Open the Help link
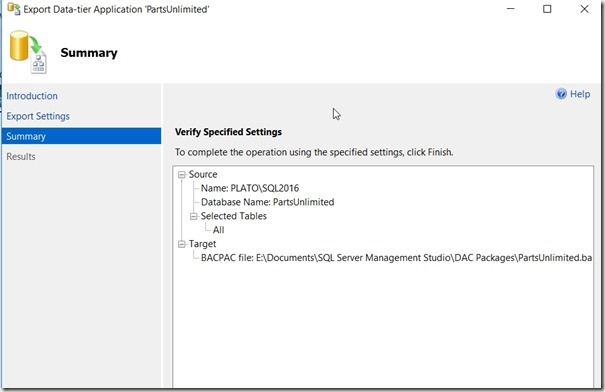This screenshot has height=392, width=605. click(580, 94)
